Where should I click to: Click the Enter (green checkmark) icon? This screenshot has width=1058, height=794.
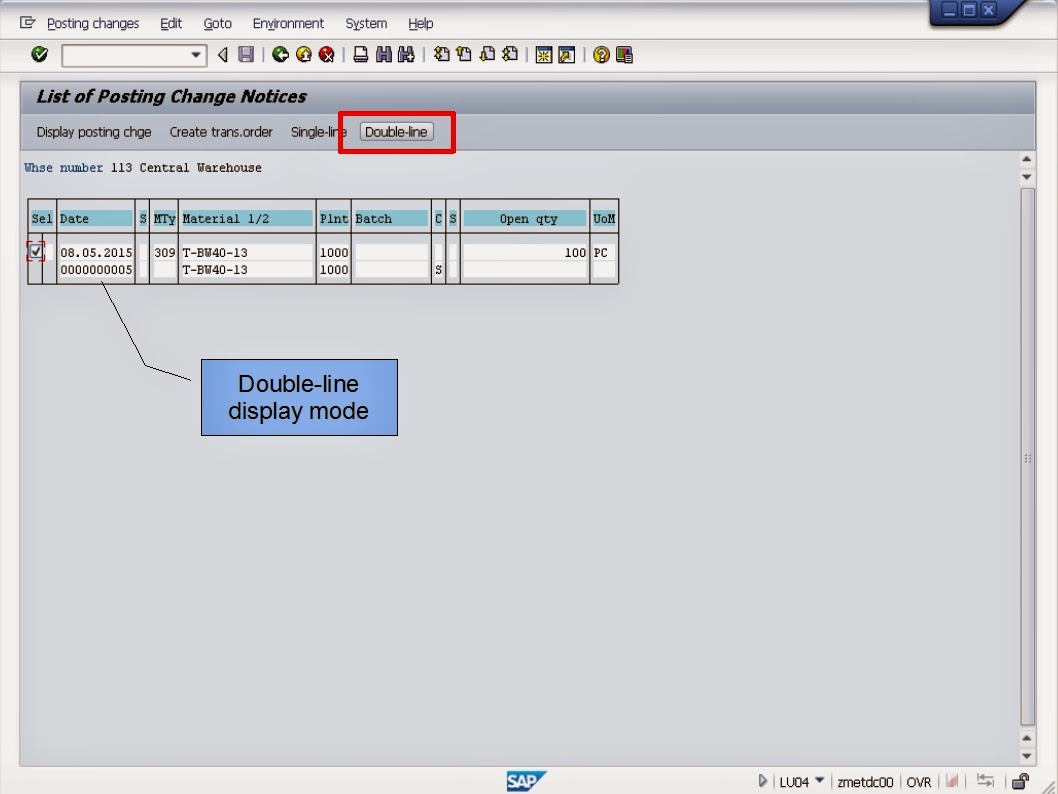point(40,55)
